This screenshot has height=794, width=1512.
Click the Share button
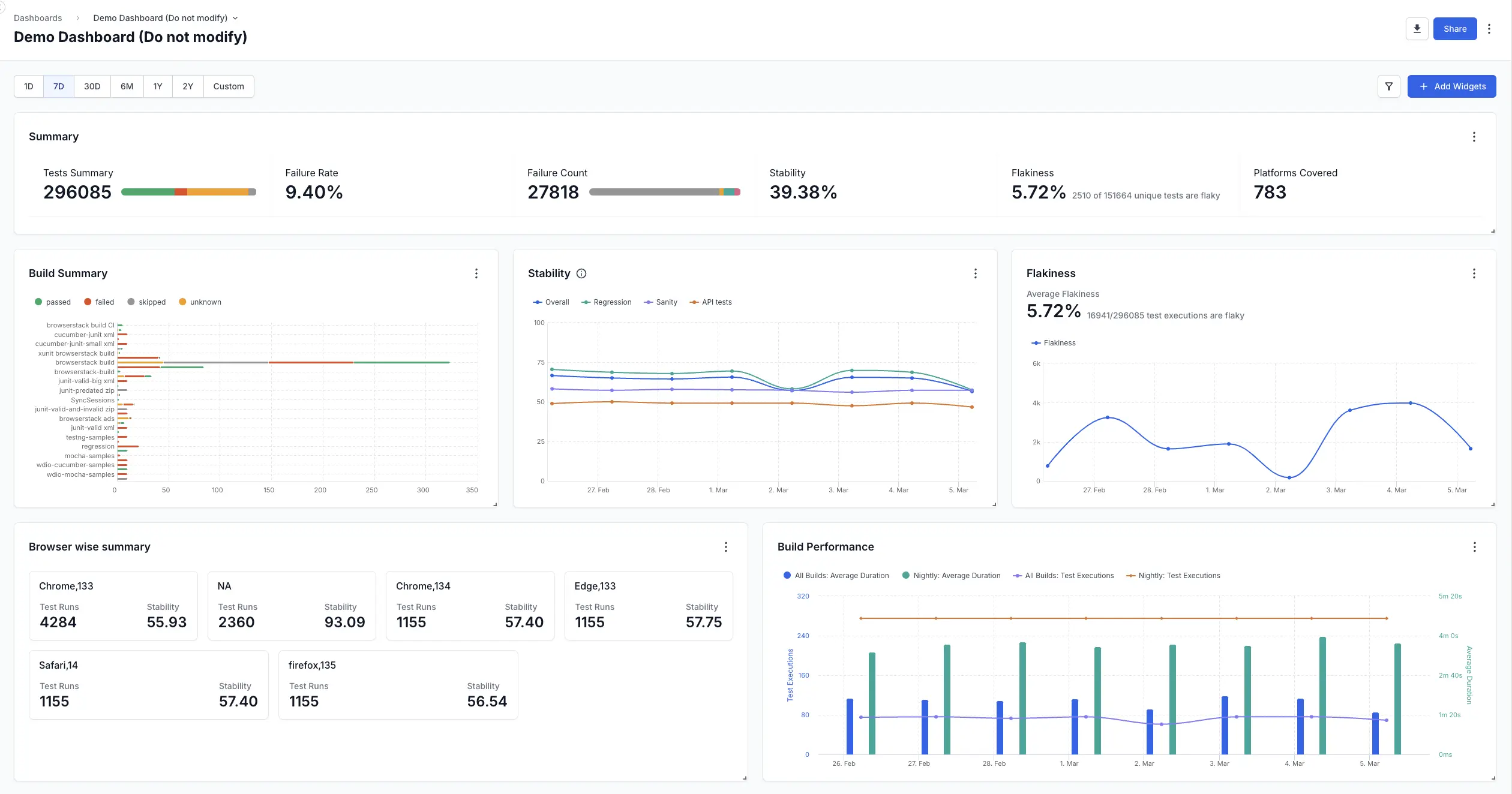[1454, 28]
